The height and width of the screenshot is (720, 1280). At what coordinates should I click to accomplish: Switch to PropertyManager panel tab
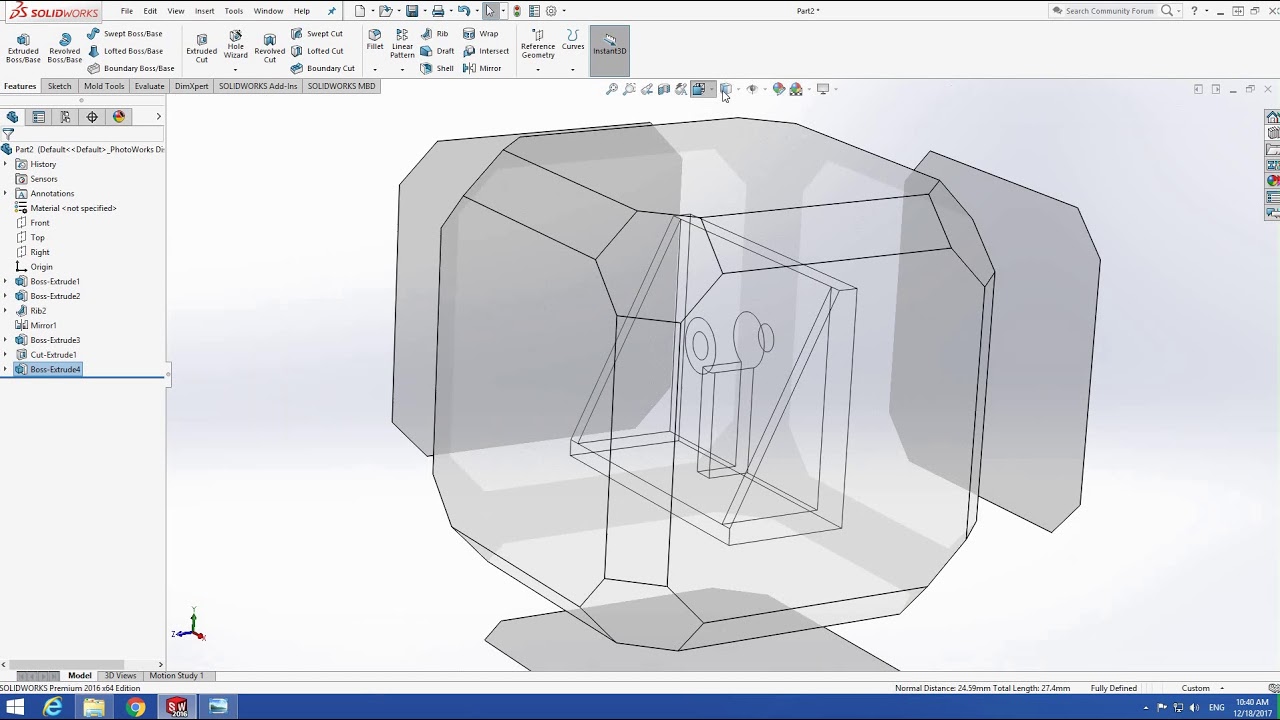coord(39,117)
